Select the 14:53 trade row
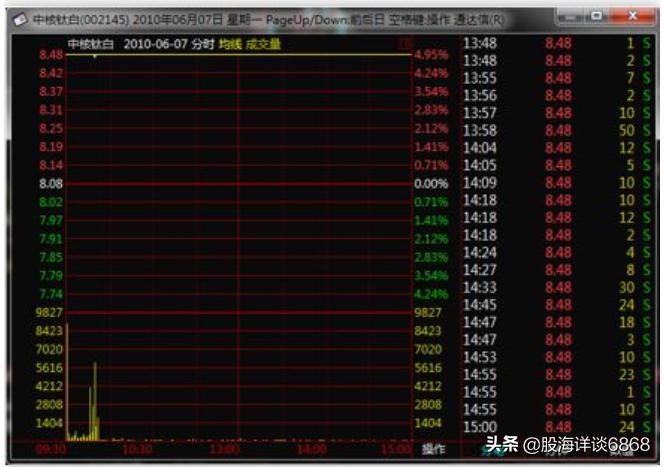665x467 pixels. point(556,357)
